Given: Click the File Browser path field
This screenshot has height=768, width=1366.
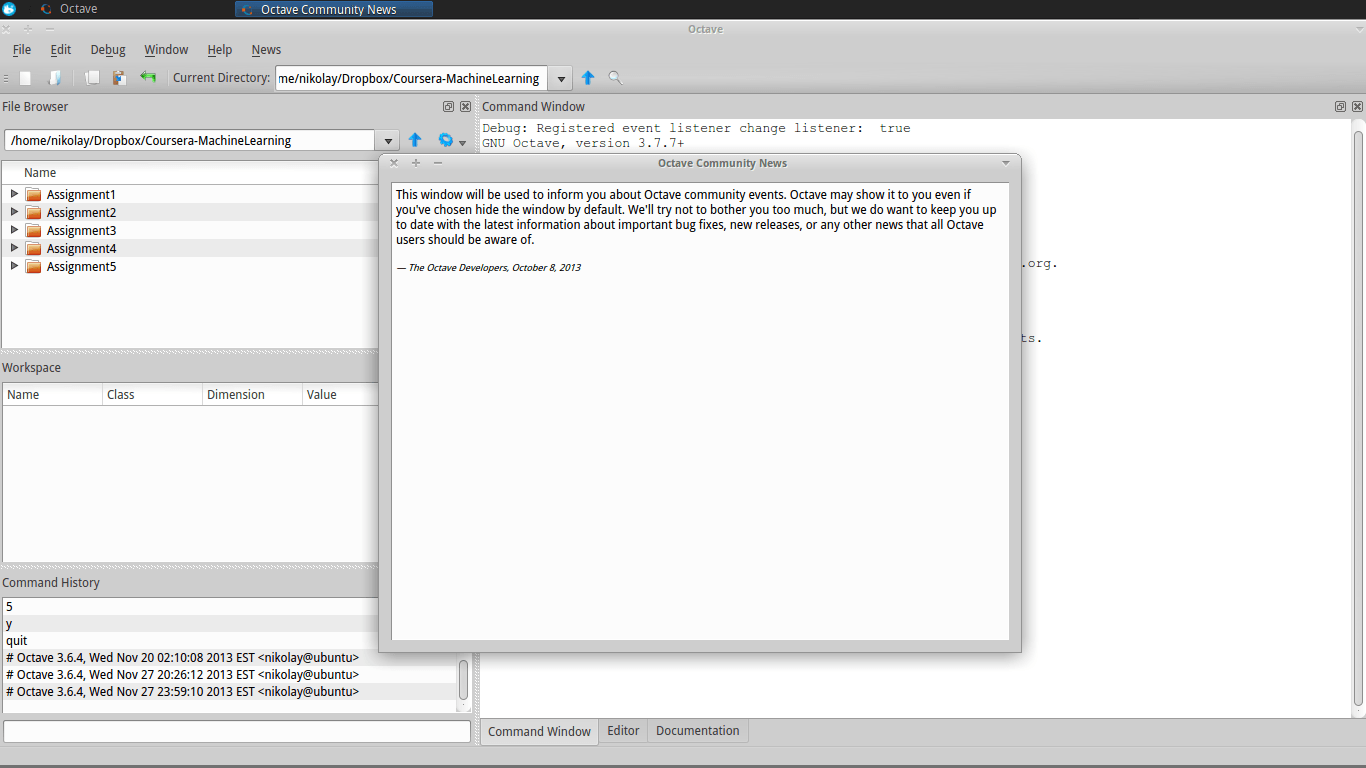Looking at the screenshot, I should [190, 141].
